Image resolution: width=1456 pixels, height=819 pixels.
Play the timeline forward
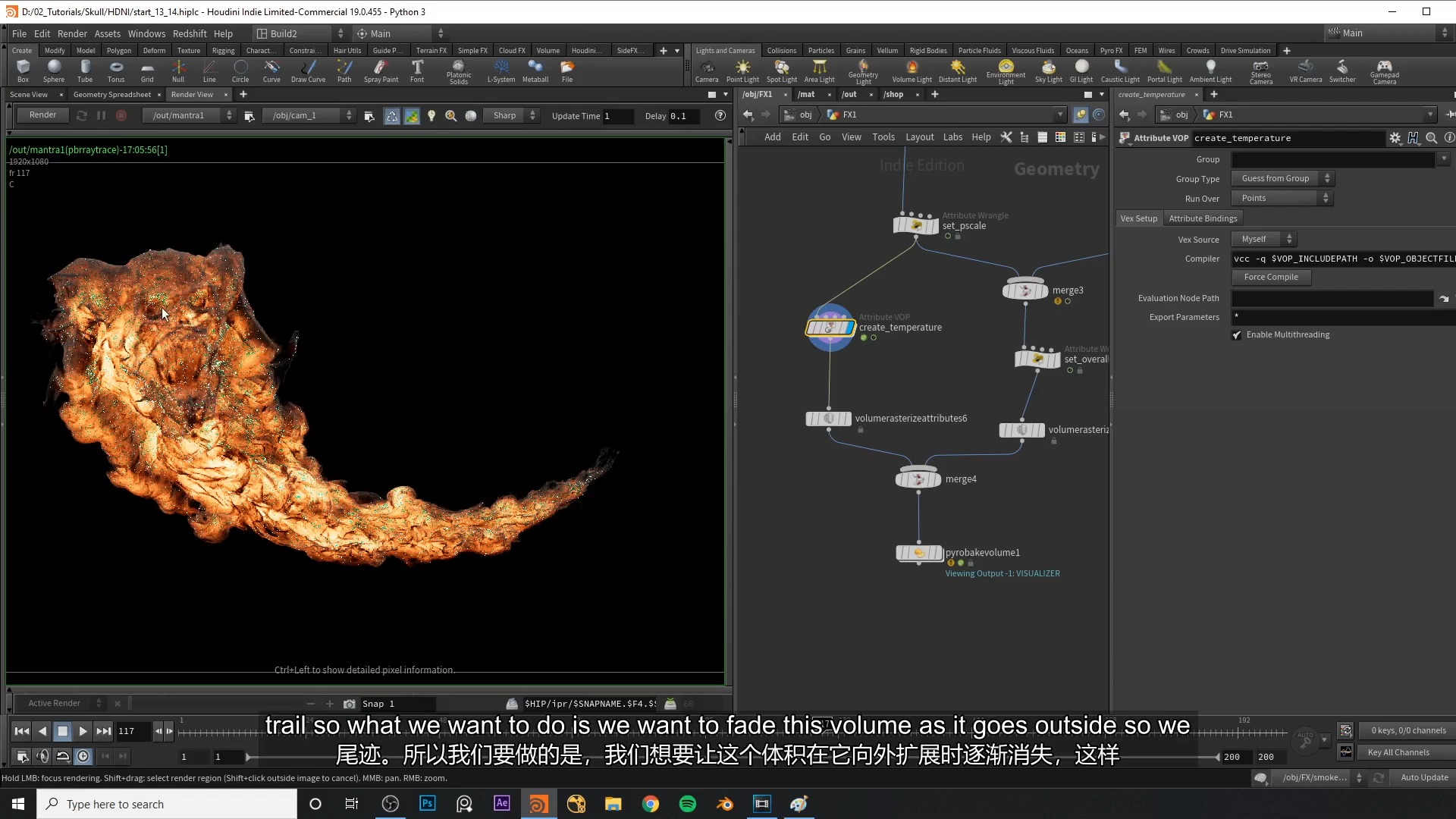pyautogui.click(x=83, y=731)
